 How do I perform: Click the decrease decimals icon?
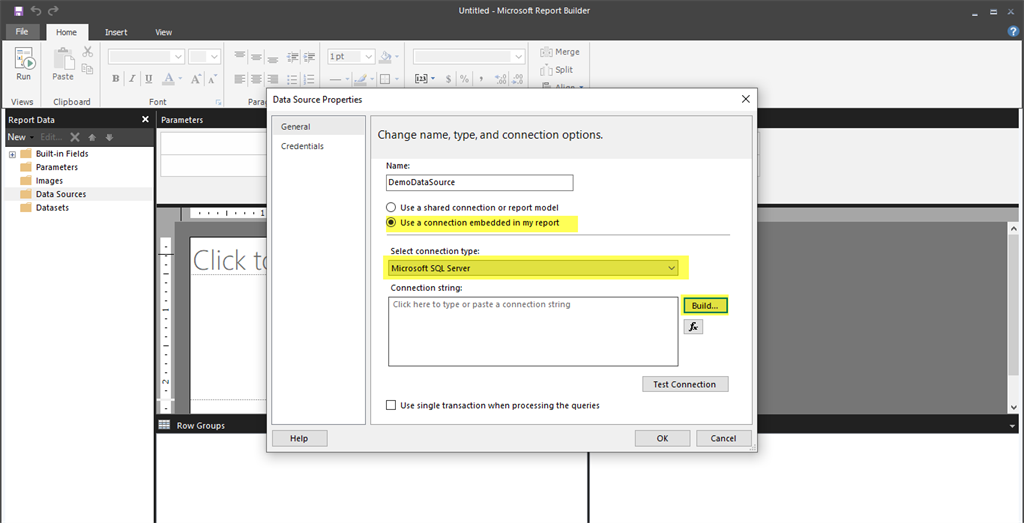[x=517, y=79]
